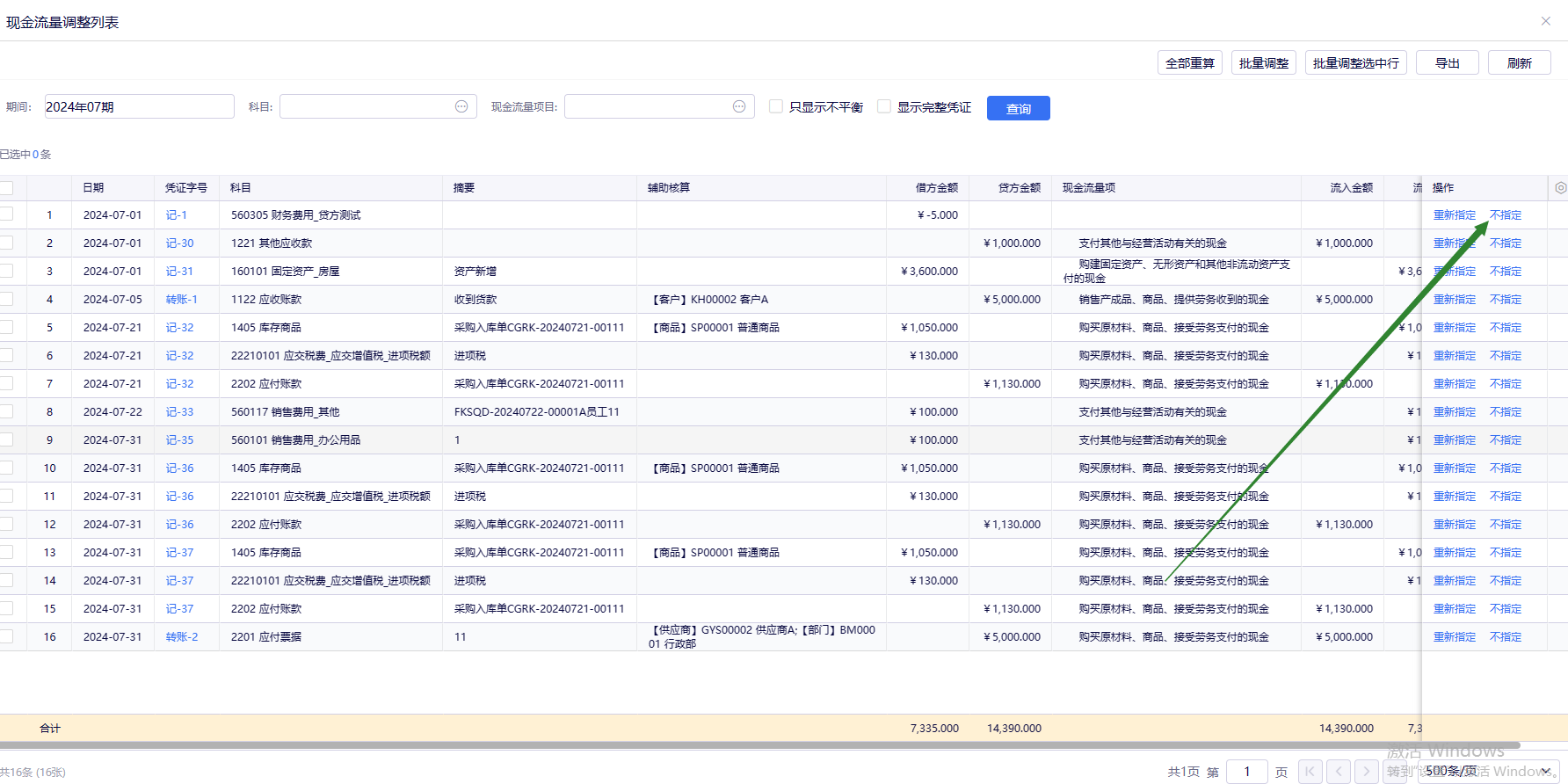Enable 显示完整凭证 checkbox
This screenshot has height=784, width=1568.
point(884,106)
